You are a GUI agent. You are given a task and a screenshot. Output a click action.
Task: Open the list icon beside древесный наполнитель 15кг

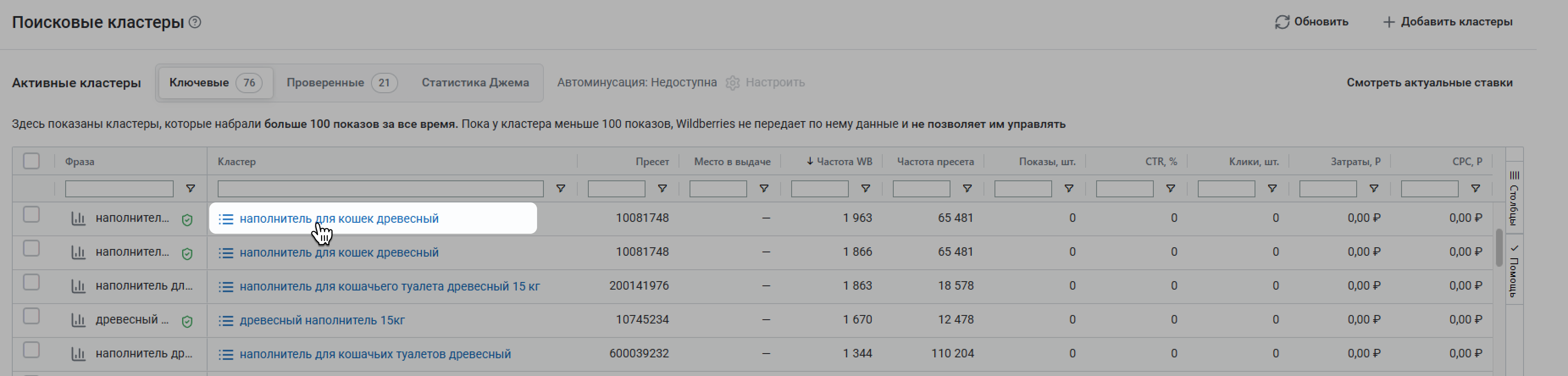[x=226, y=321]
